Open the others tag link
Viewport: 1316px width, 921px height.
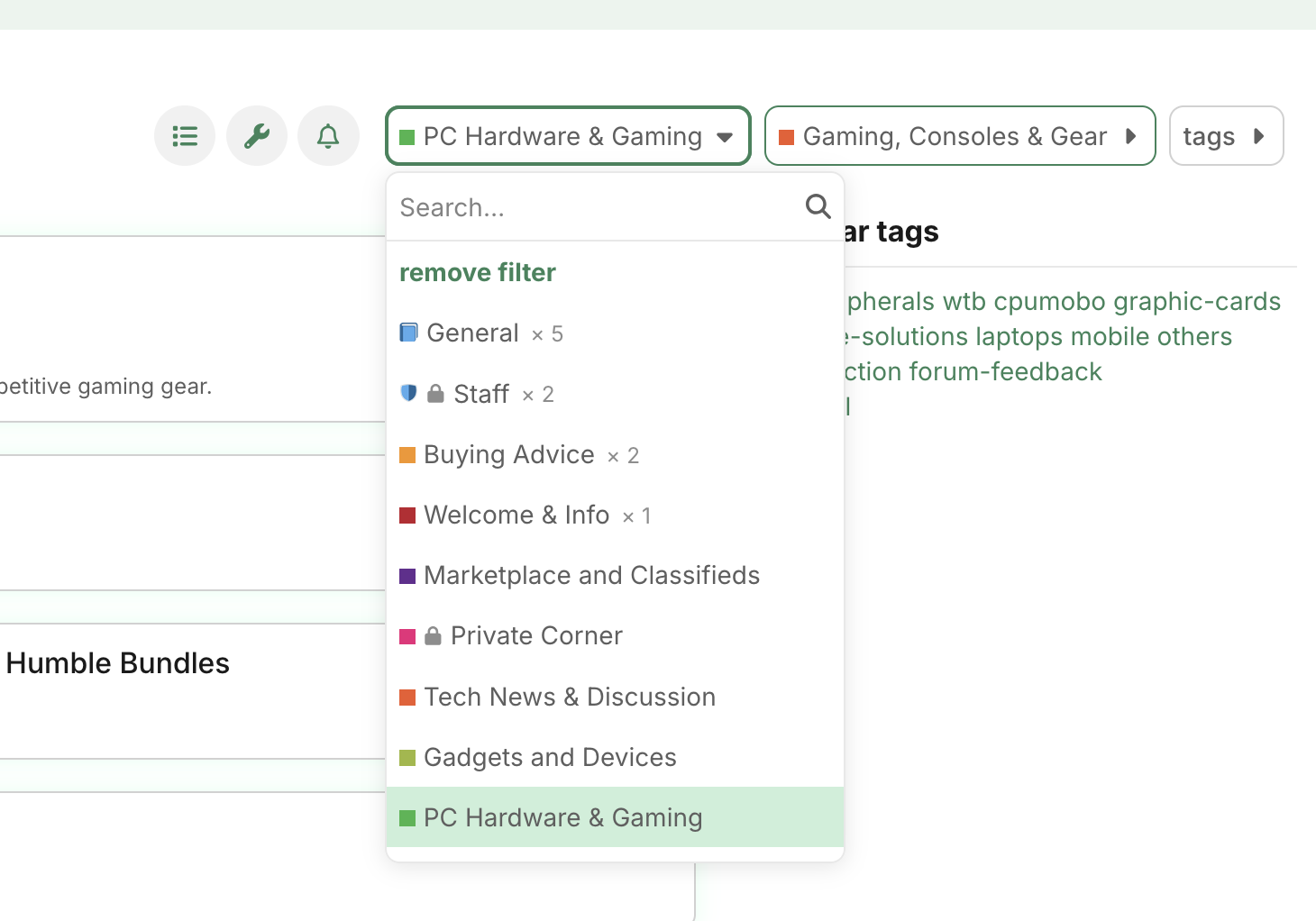1195,336
